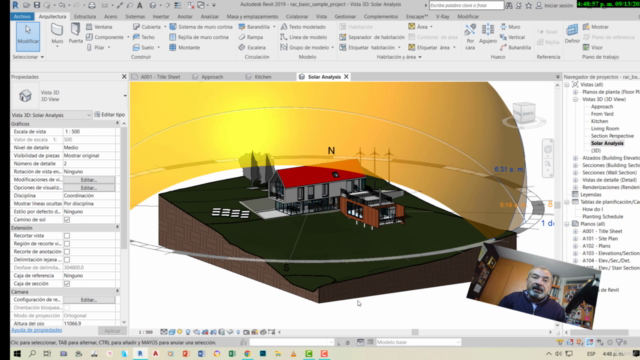Select Separador de habitación tool
This screenshot has width=640, height=360.
pos(372,37)
